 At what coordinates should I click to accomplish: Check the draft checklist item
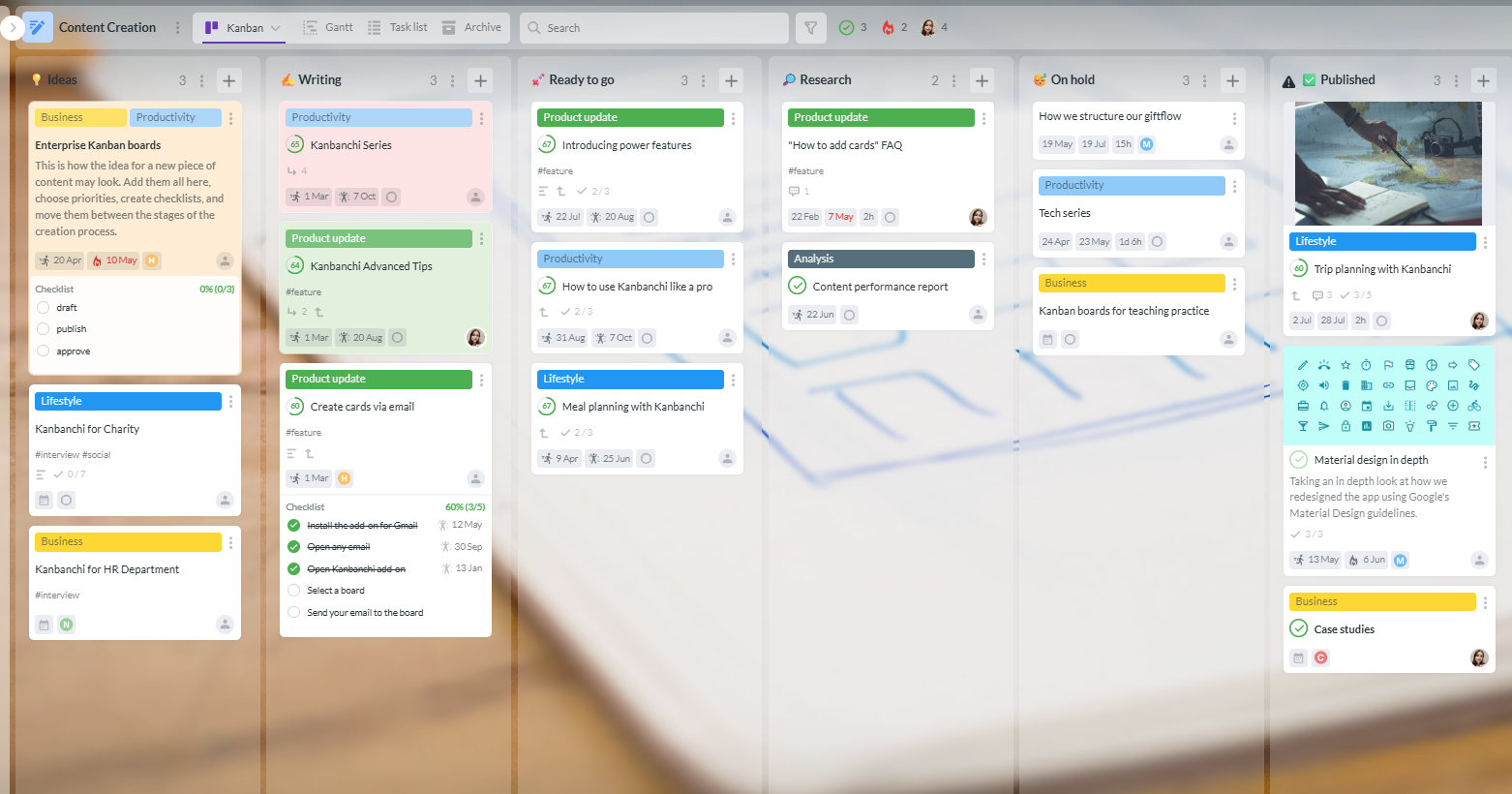[x=43, y=307]
